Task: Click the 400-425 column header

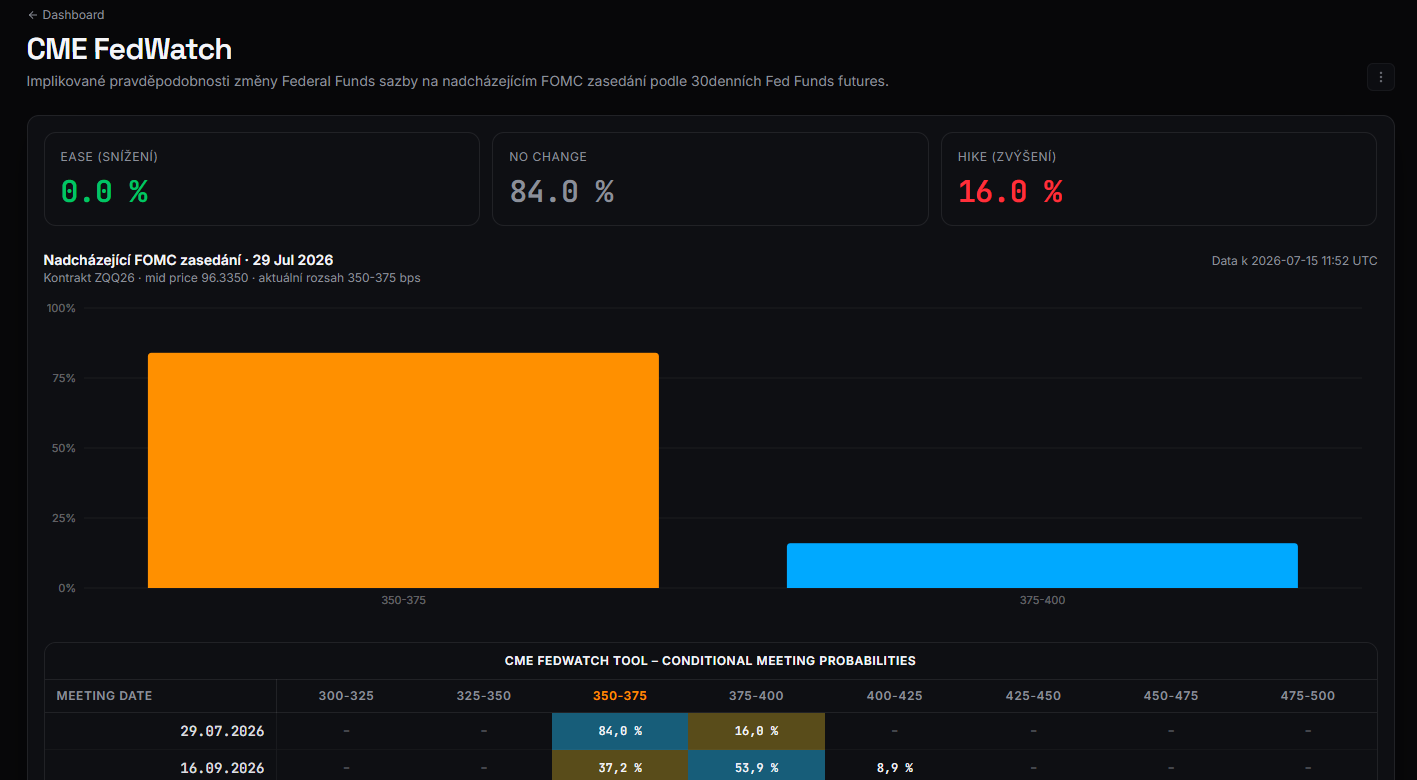Action: click(894, 696)
